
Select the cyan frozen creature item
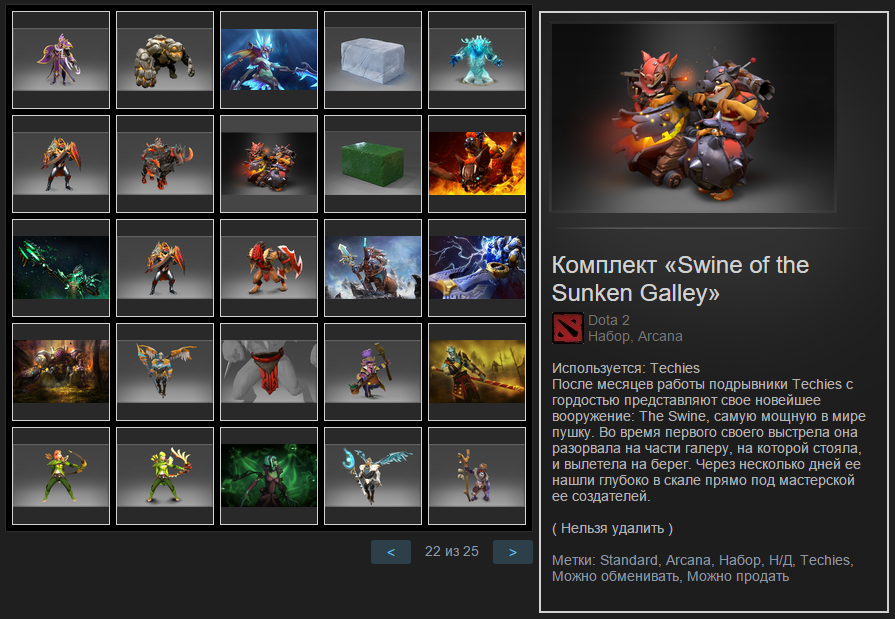477,60
